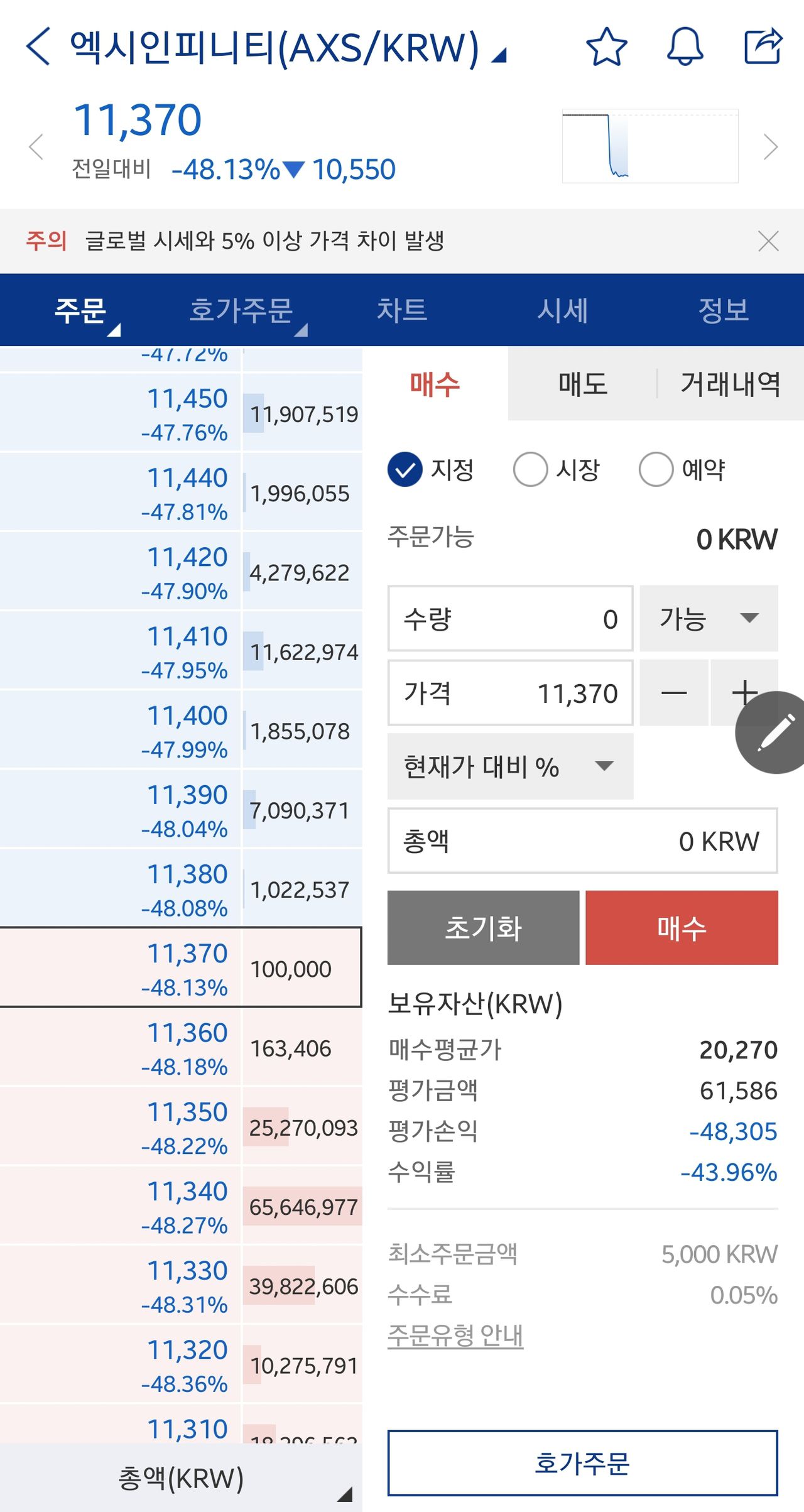Tap the large 11,370 current price
This screenshot has width=804, height=1512.
tap(138, 119)
